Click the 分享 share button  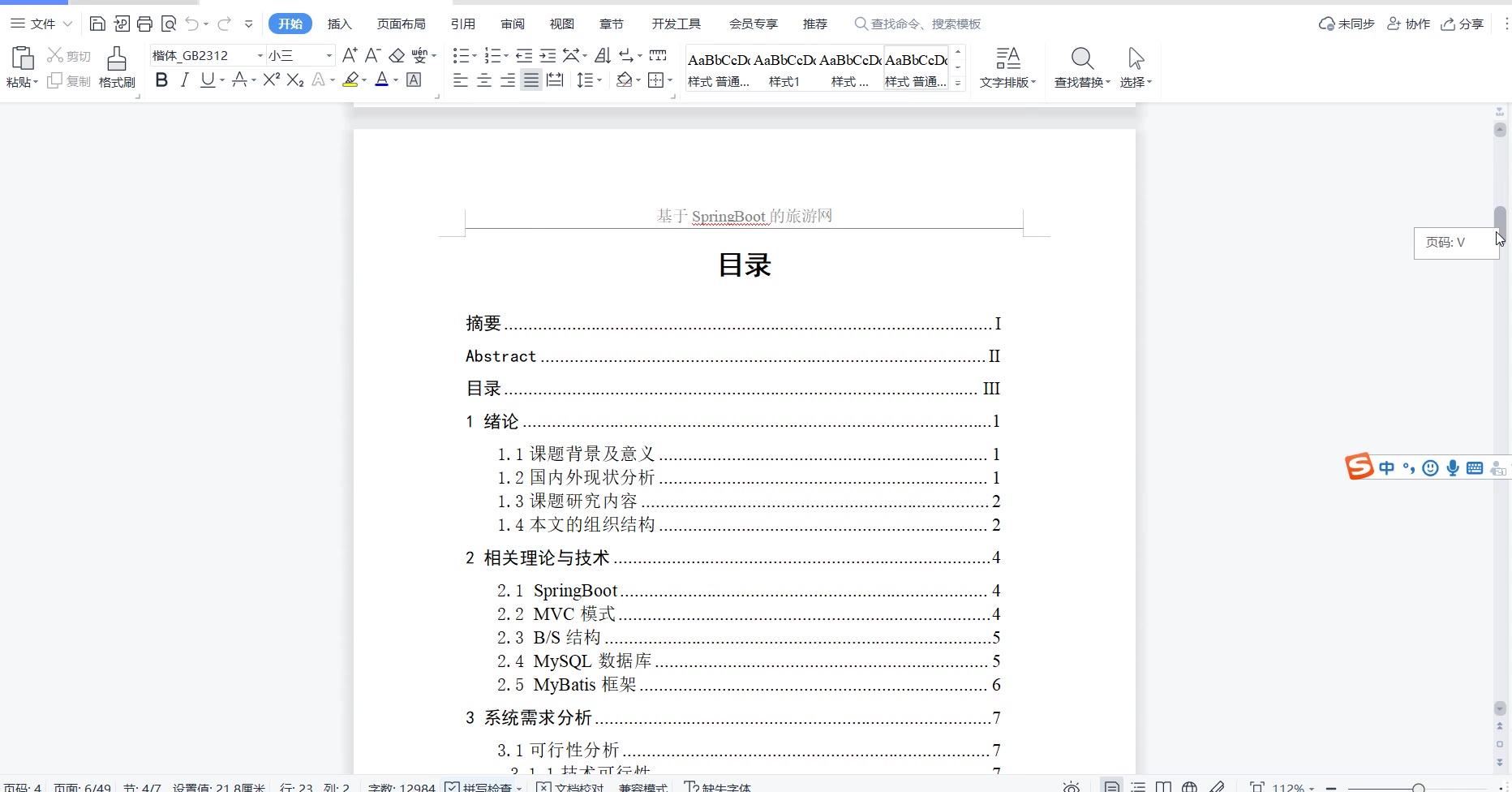pyautogui.click(x=1463, y=24)
